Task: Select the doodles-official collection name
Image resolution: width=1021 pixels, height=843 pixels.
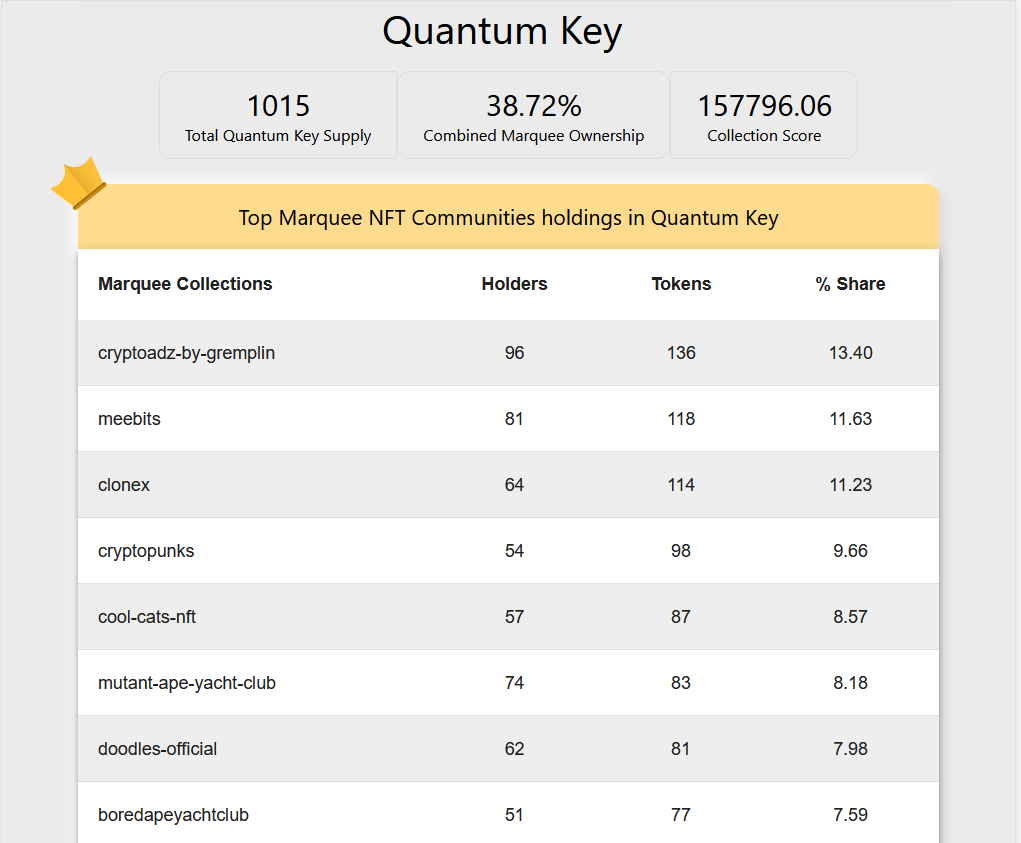Action: (x=158, y=749)
